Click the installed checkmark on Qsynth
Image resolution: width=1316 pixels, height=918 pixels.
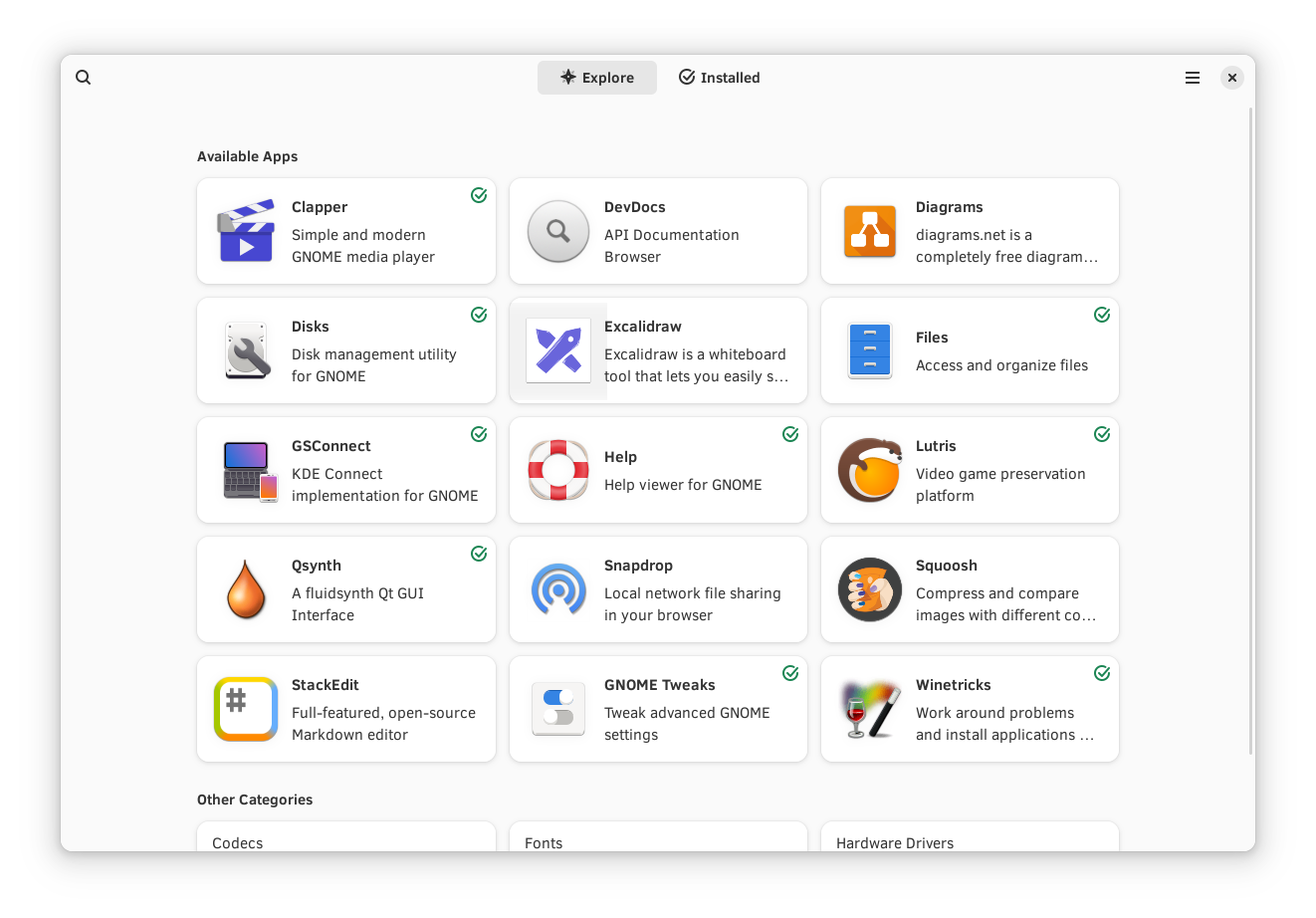tap(479, 554)
